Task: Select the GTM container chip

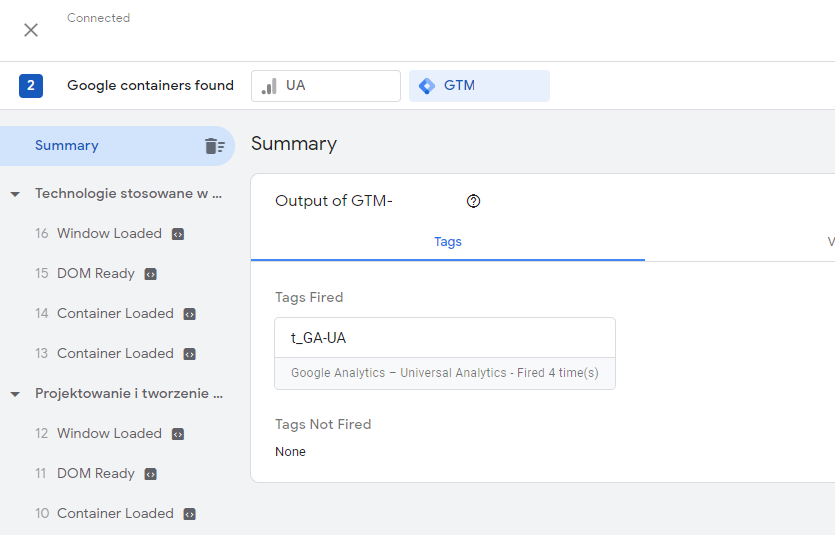Action: pyautogui.click(x=479, y=86)
